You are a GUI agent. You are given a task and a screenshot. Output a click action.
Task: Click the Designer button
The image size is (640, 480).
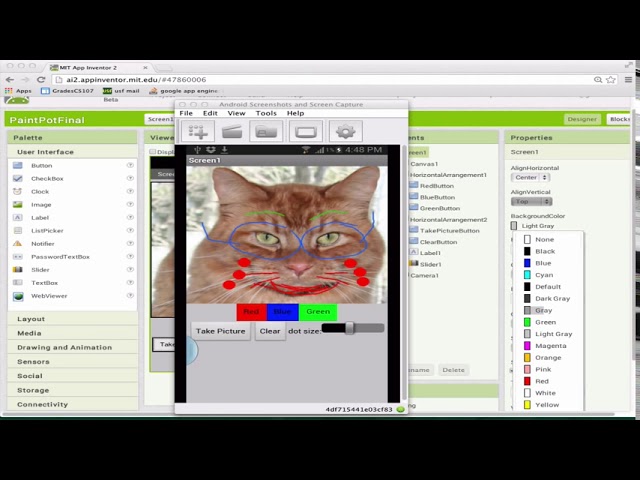[582, 119]
